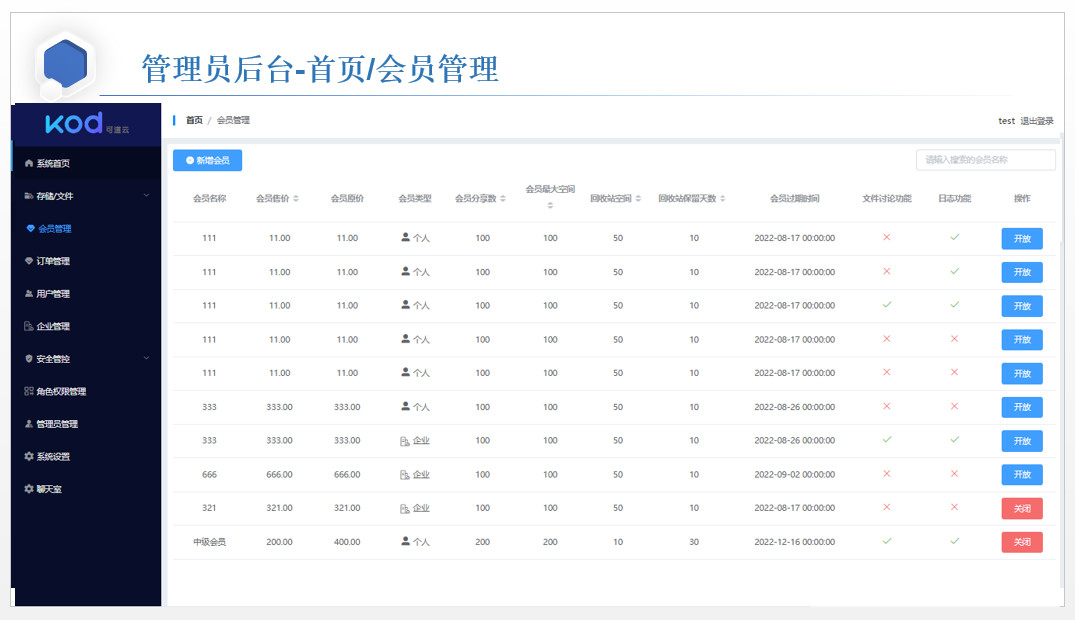Click the 666.00 sale price cell
Viewport: 1075px width, 620px height.
coord(279,475)
